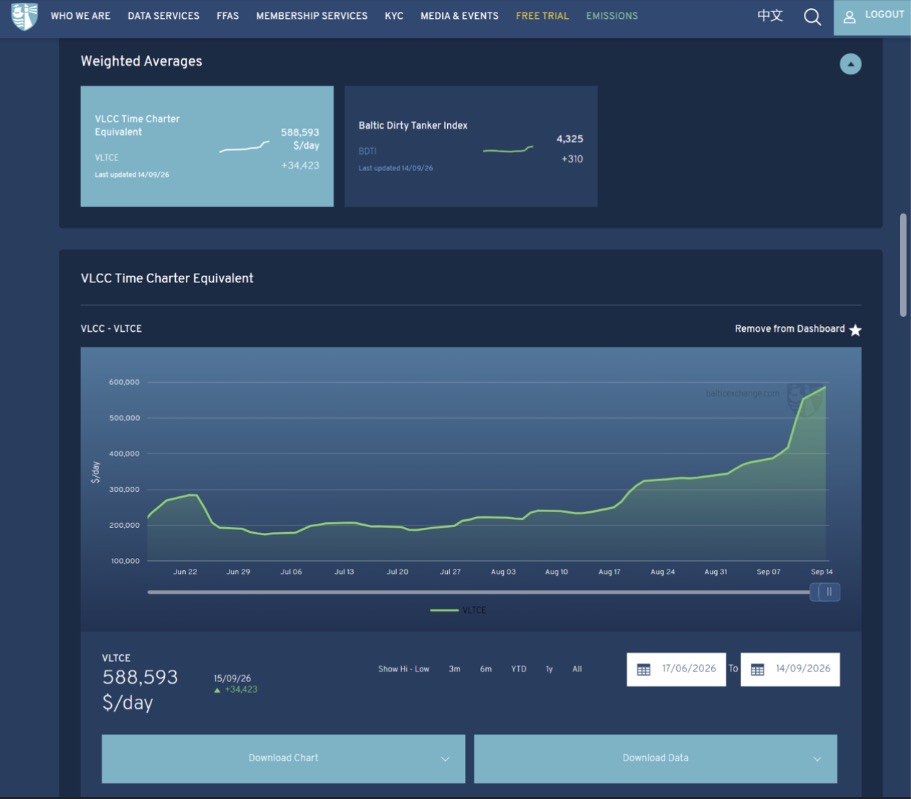Image resolution: width=911 pixels, height=799 pixels.
Task: Open the Media & Events menu
Action: click(x=459, y=16)
